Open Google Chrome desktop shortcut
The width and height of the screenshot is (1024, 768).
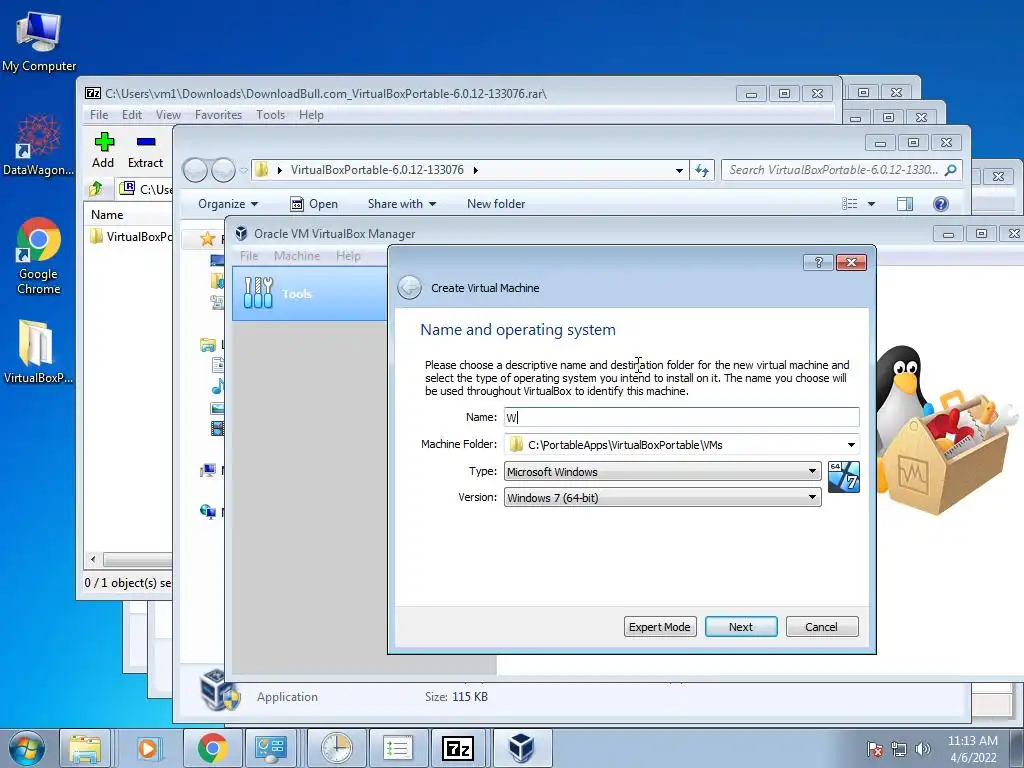[39, 255]
